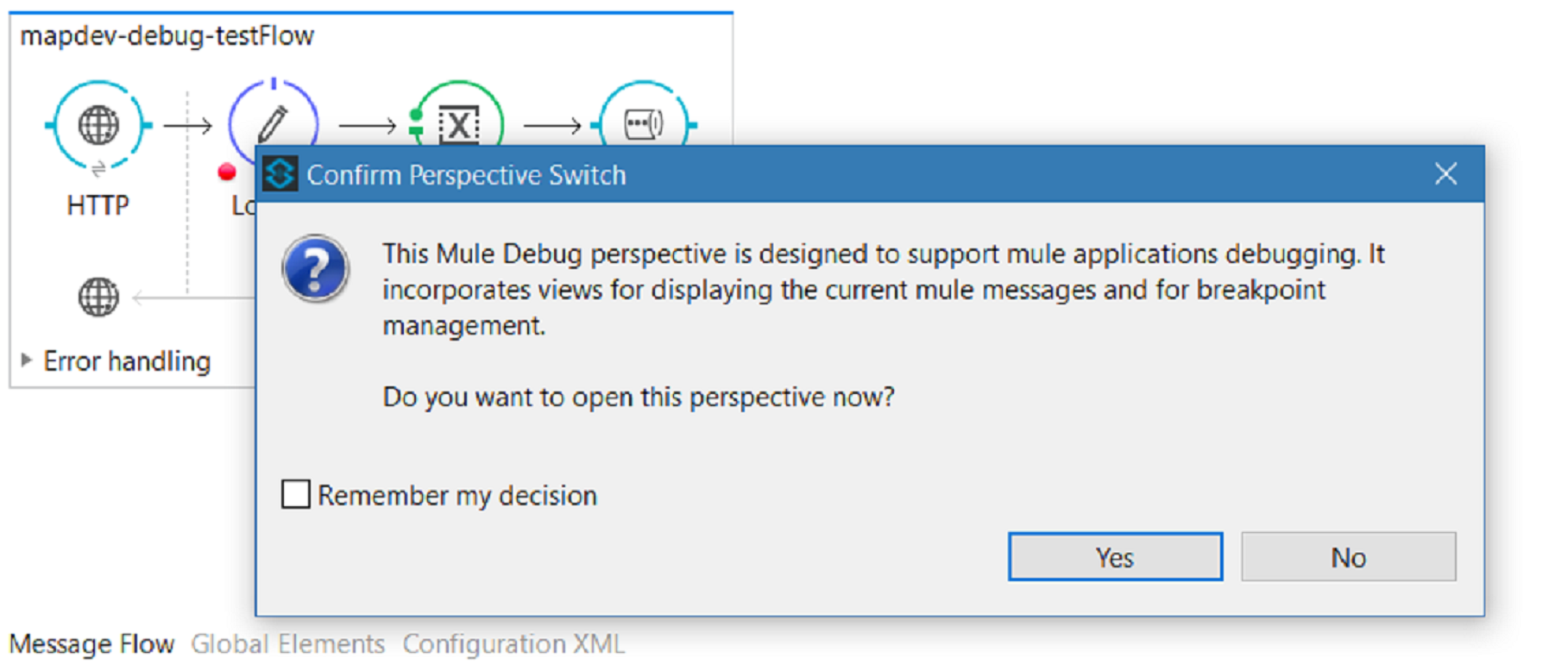Click the Set Payload component icon
The height and width of the screenshot is (664, 1568).
pyautogui.click(x=644, y=123)
